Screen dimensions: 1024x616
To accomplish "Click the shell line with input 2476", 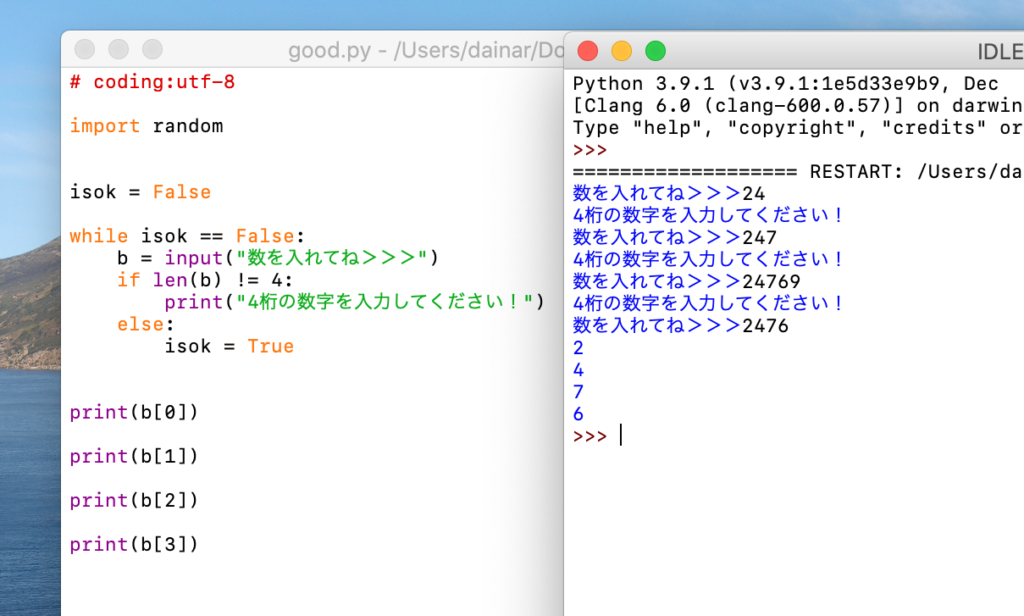I will point(680,325).
